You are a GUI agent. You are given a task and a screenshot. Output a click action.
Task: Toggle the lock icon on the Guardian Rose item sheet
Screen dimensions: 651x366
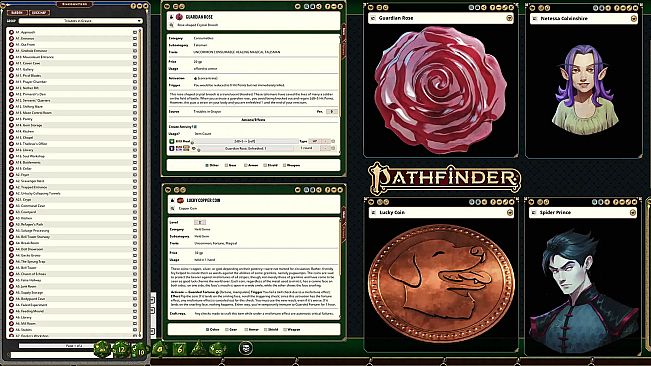171,17
